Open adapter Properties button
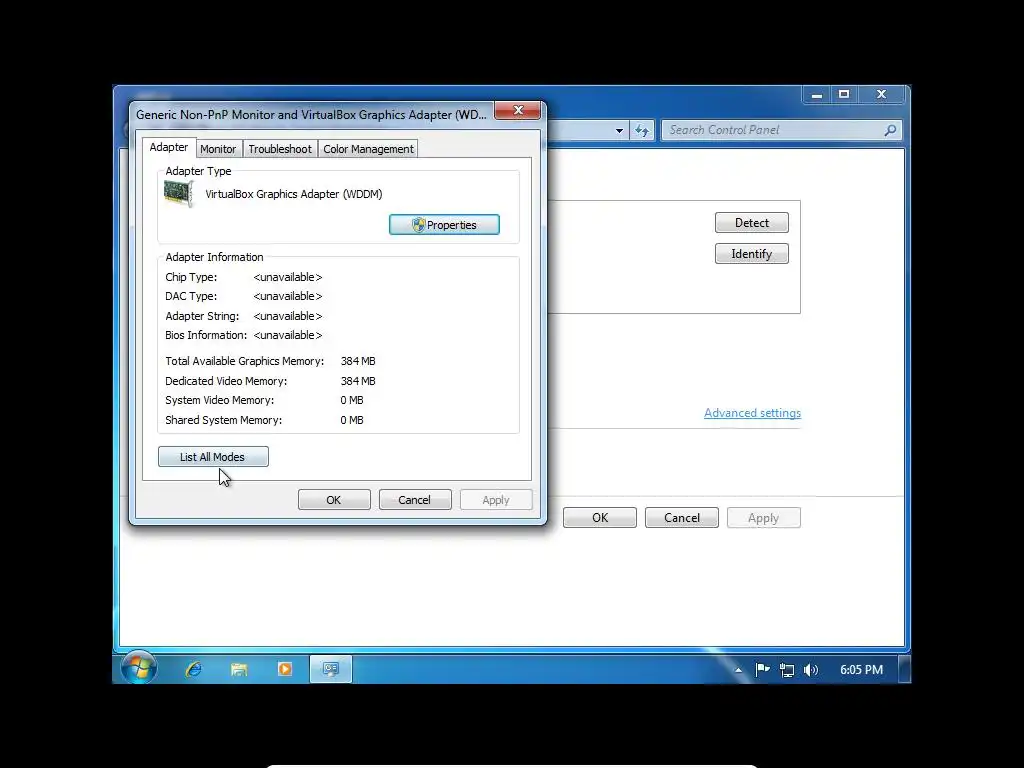 444,225
